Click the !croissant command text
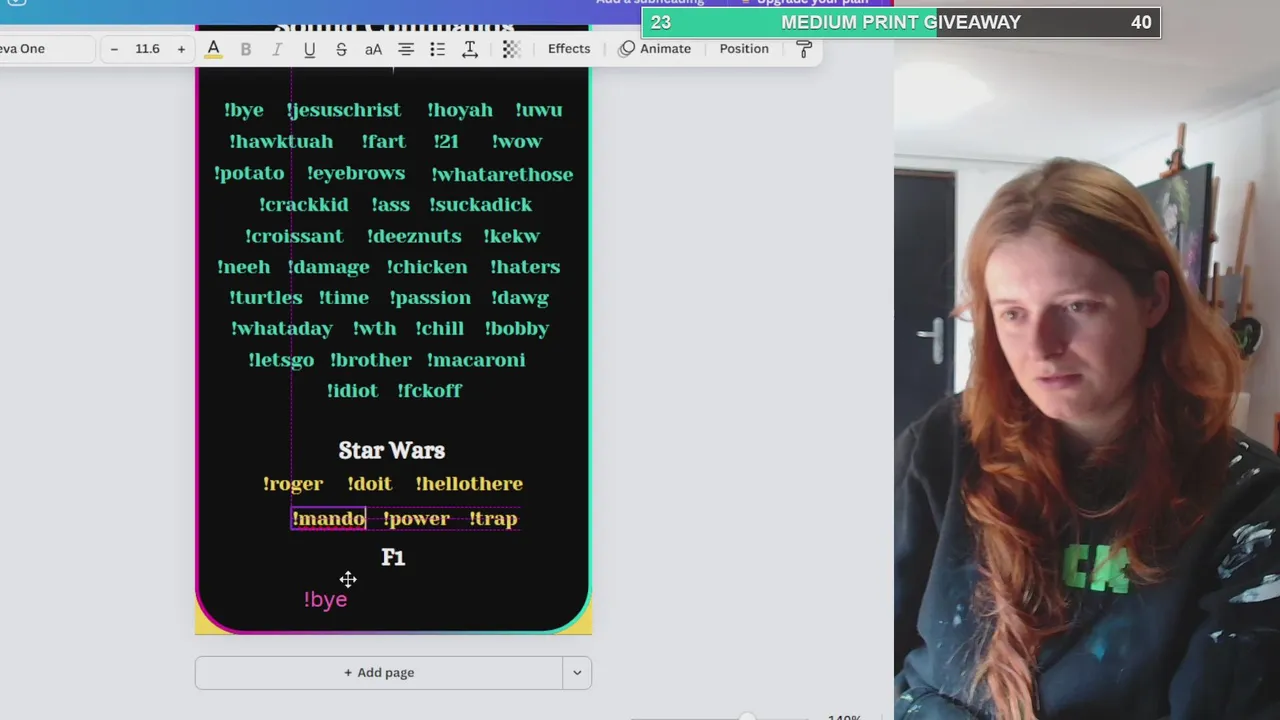The height and width of the screenshot is (720, 1280). pos(294,236)
